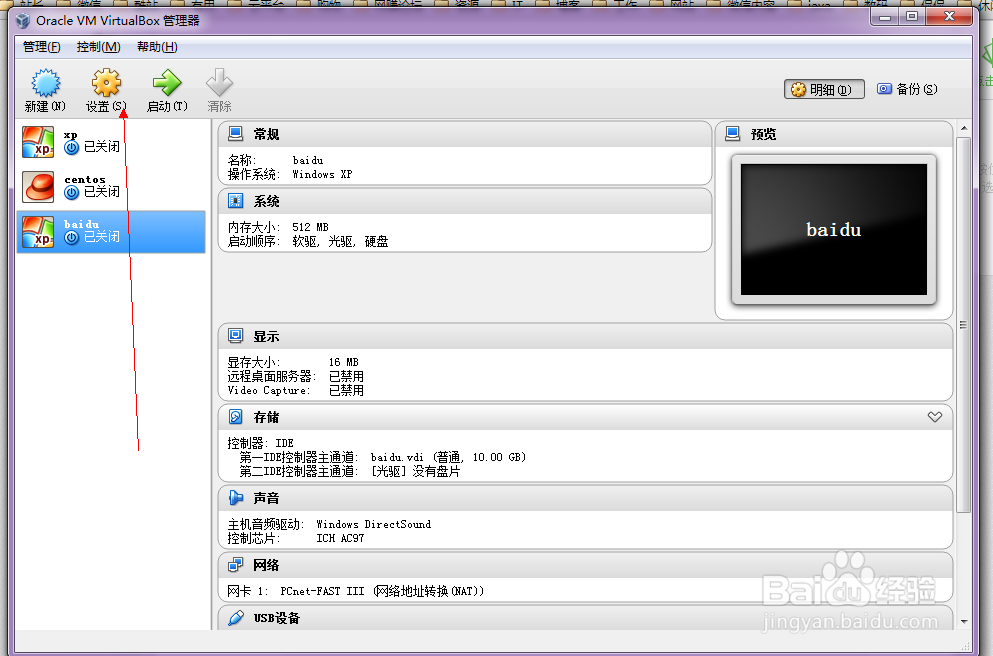Click the 网络 (Network) section icon
The height and width of the screenshot is (656, 993).
(234, 565)
